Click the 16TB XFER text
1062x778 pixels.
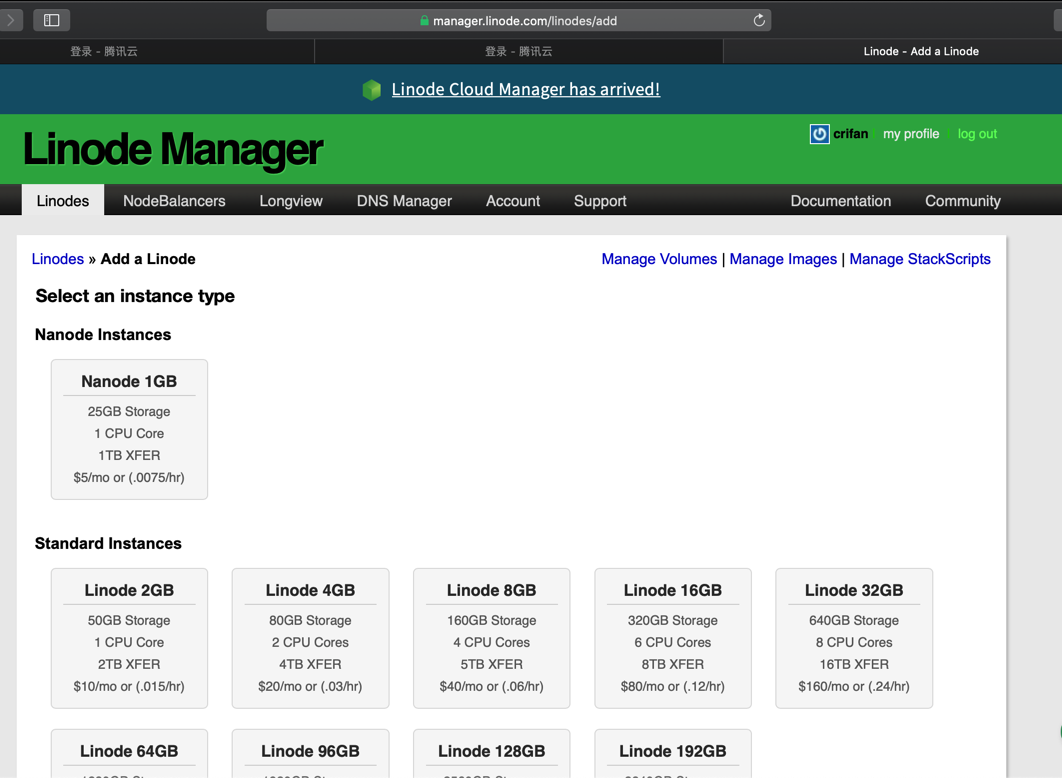point(854,664)
